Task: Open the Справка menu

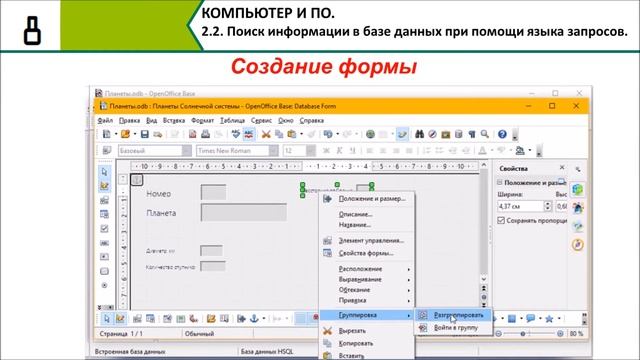Action: coord(311,120)
